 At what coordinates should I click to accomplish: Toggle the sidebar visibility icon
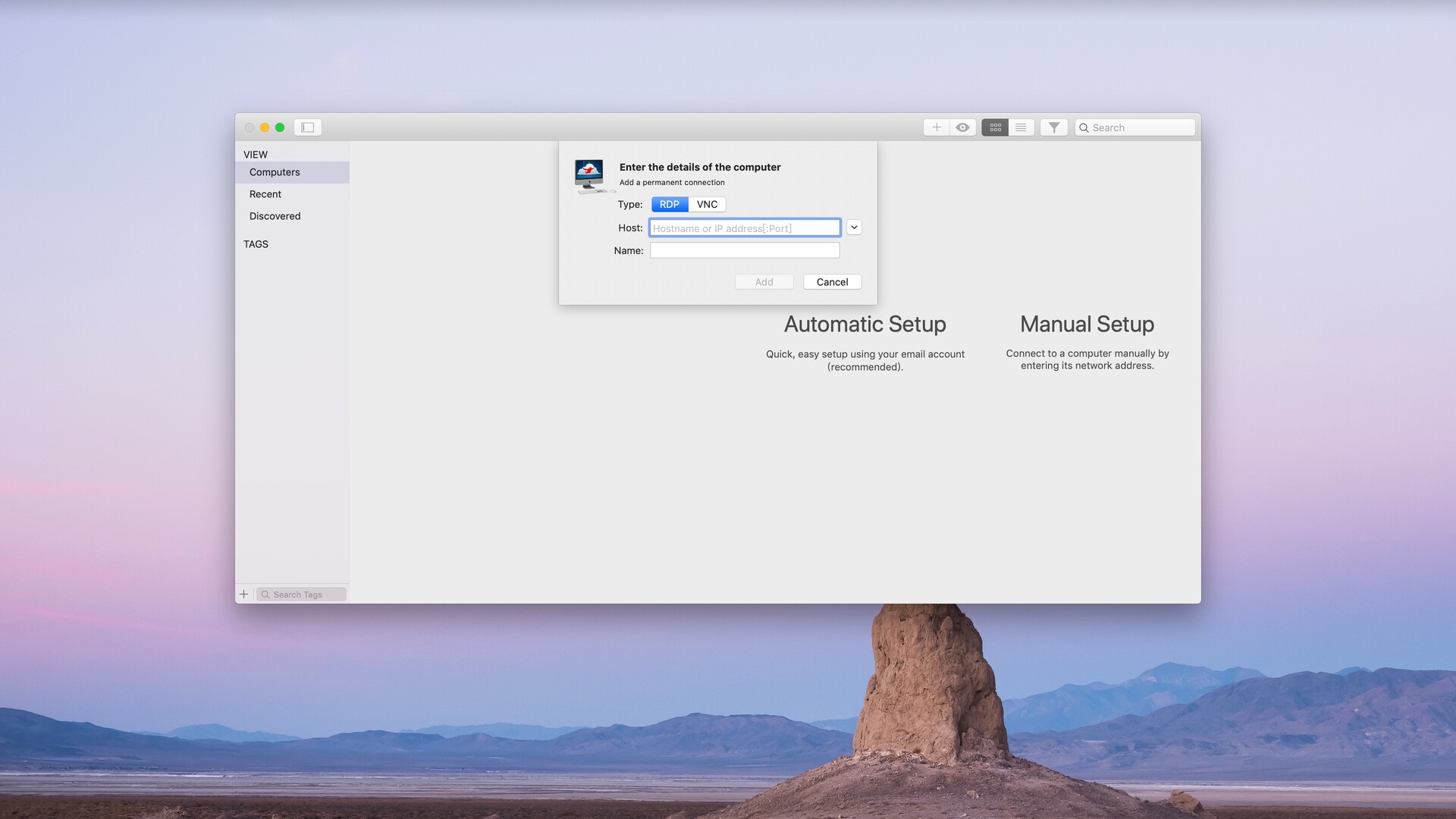pos(307,127)
